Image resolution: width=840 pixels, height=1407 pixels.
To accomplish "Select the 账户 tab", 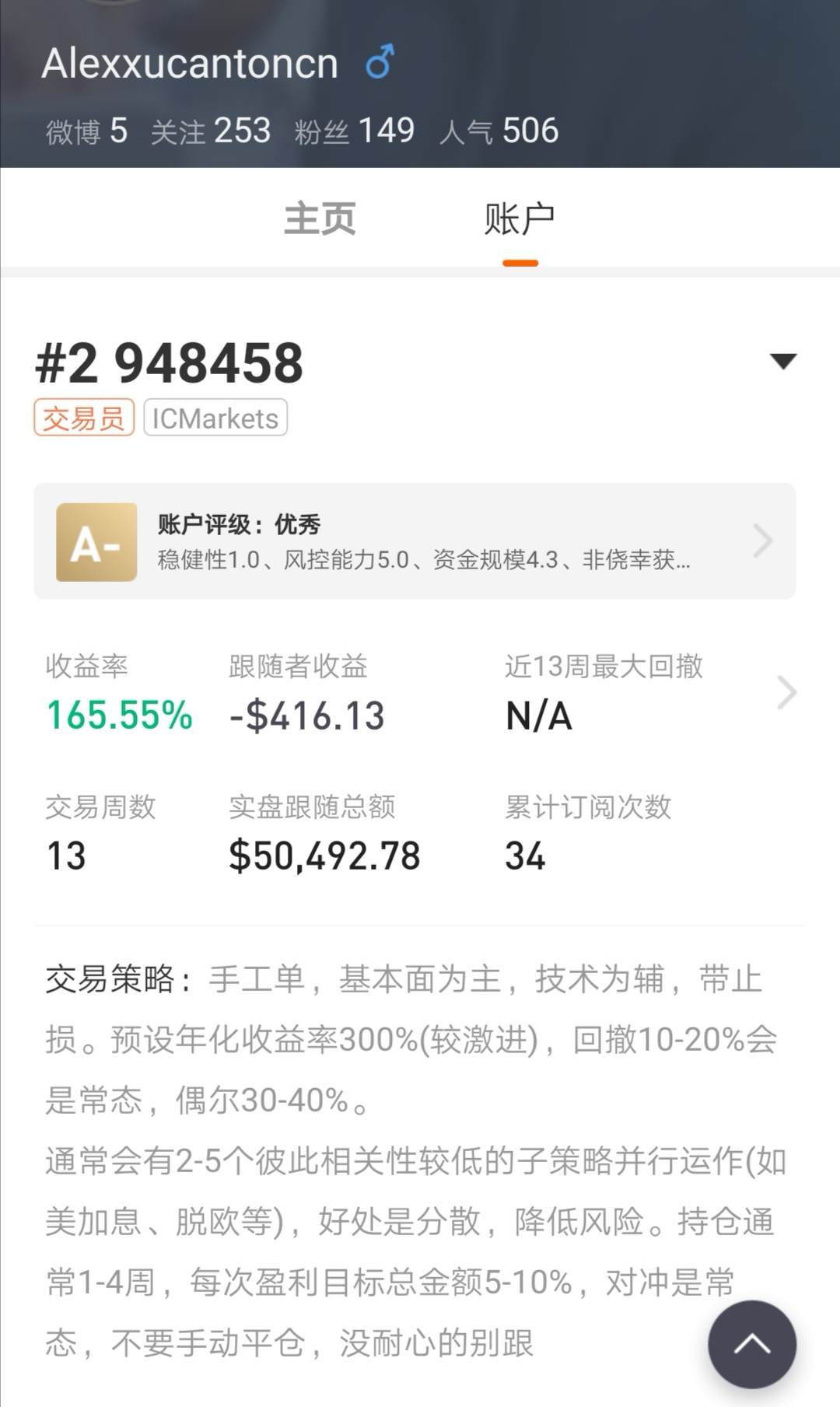I will [x=520, y=219].
